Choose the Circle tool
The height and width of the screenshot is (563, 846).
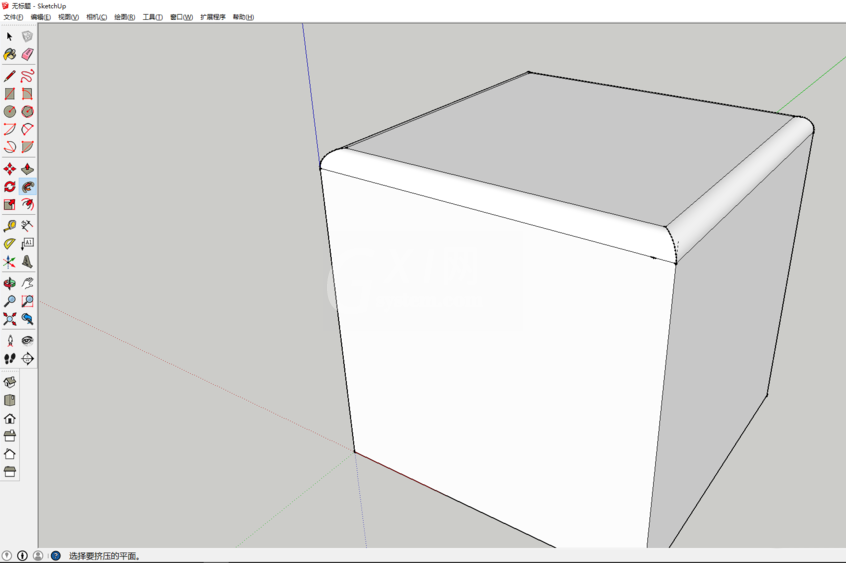(x=10, y=112)
